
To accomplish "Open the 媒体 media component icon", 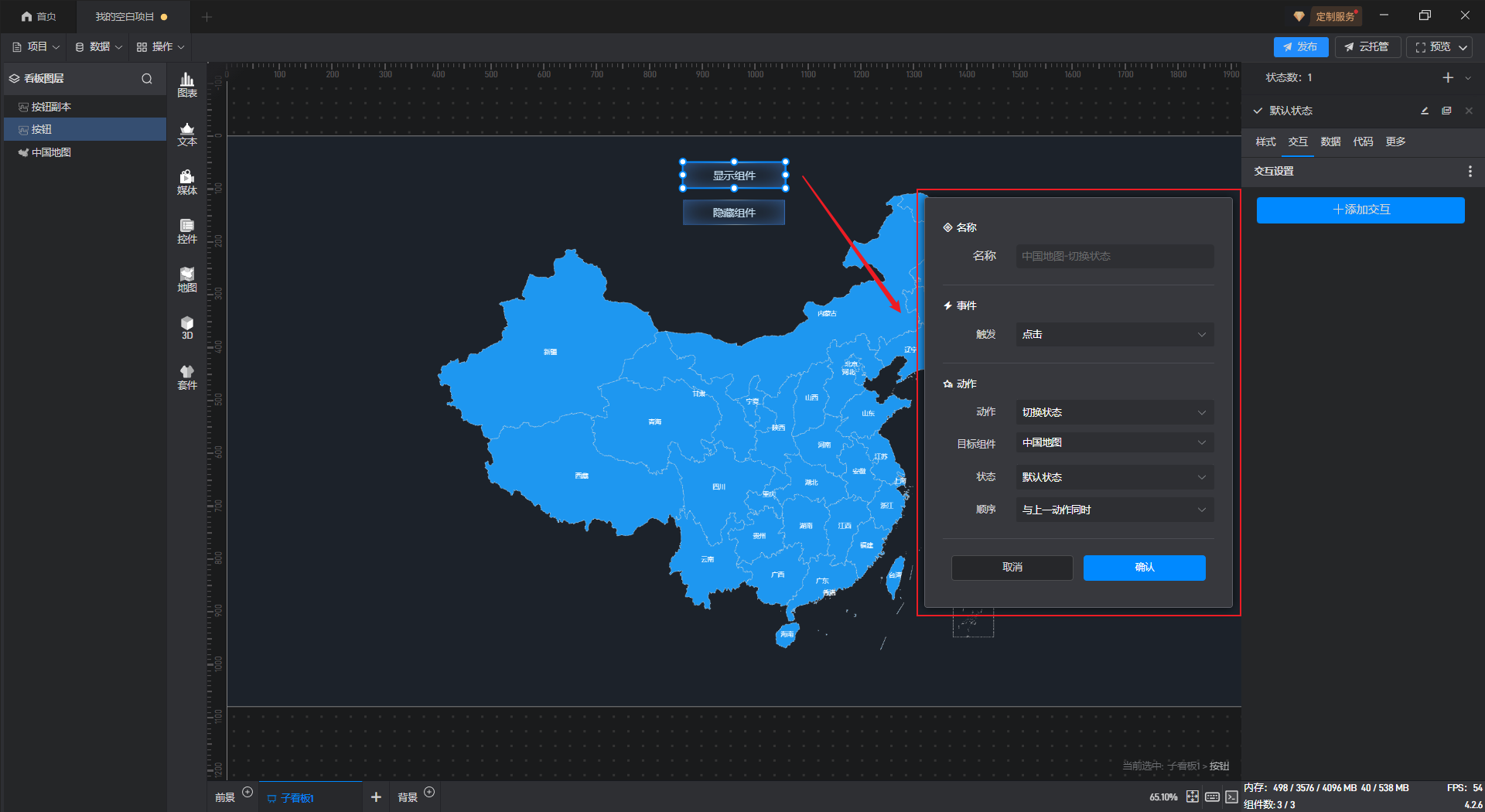I will tap(187, 183).
